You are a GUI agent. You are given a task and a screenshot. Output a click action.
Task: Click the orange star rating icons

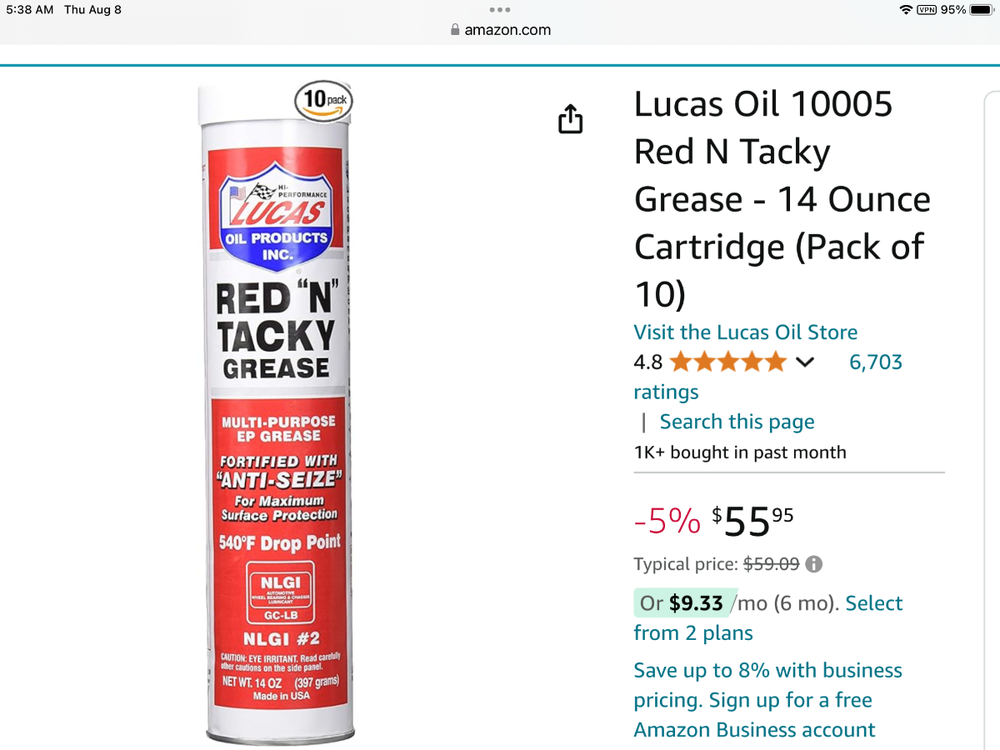click(x=728, y=362)
